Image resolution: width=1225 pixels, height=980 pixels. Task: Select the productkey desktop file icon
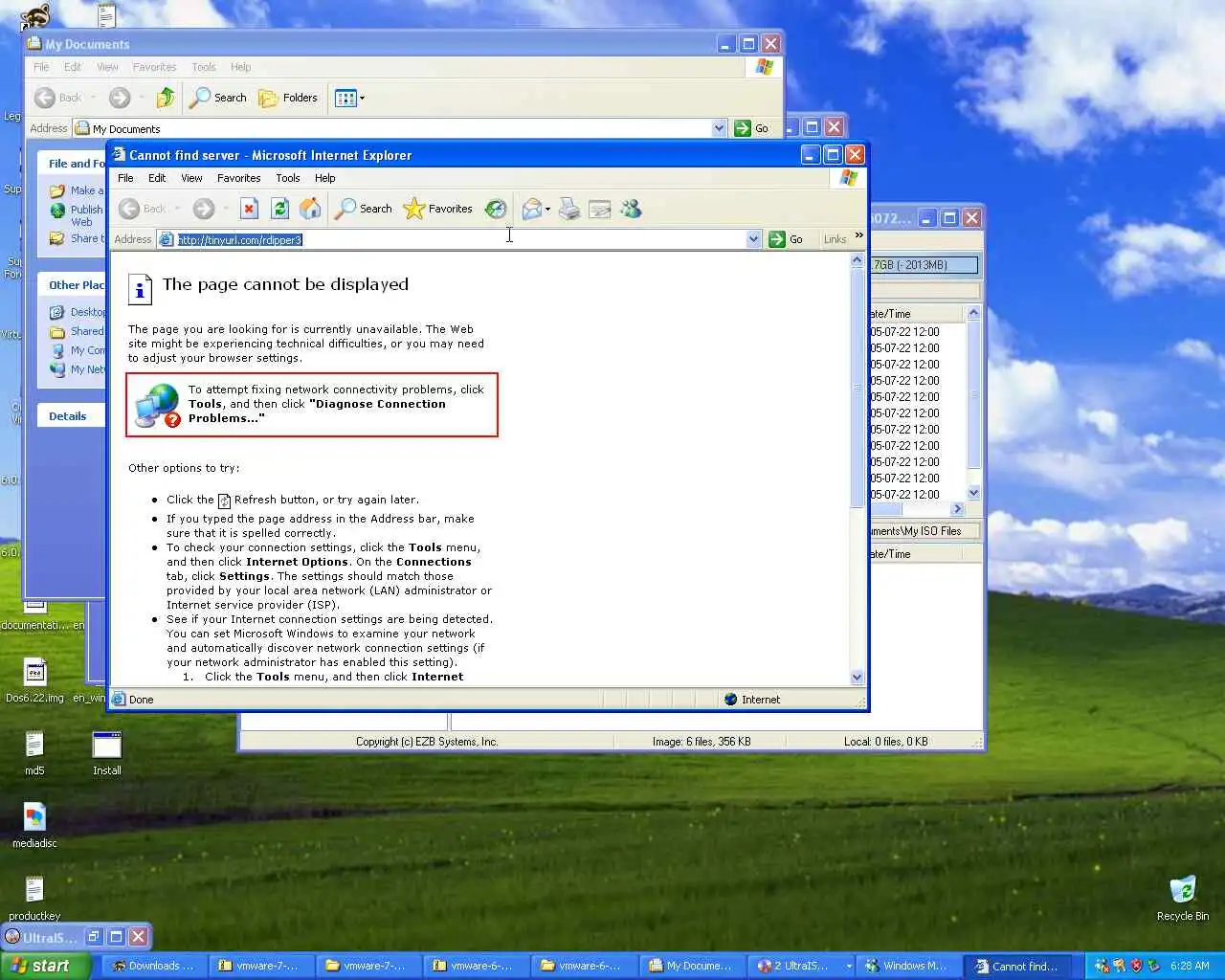34,899
